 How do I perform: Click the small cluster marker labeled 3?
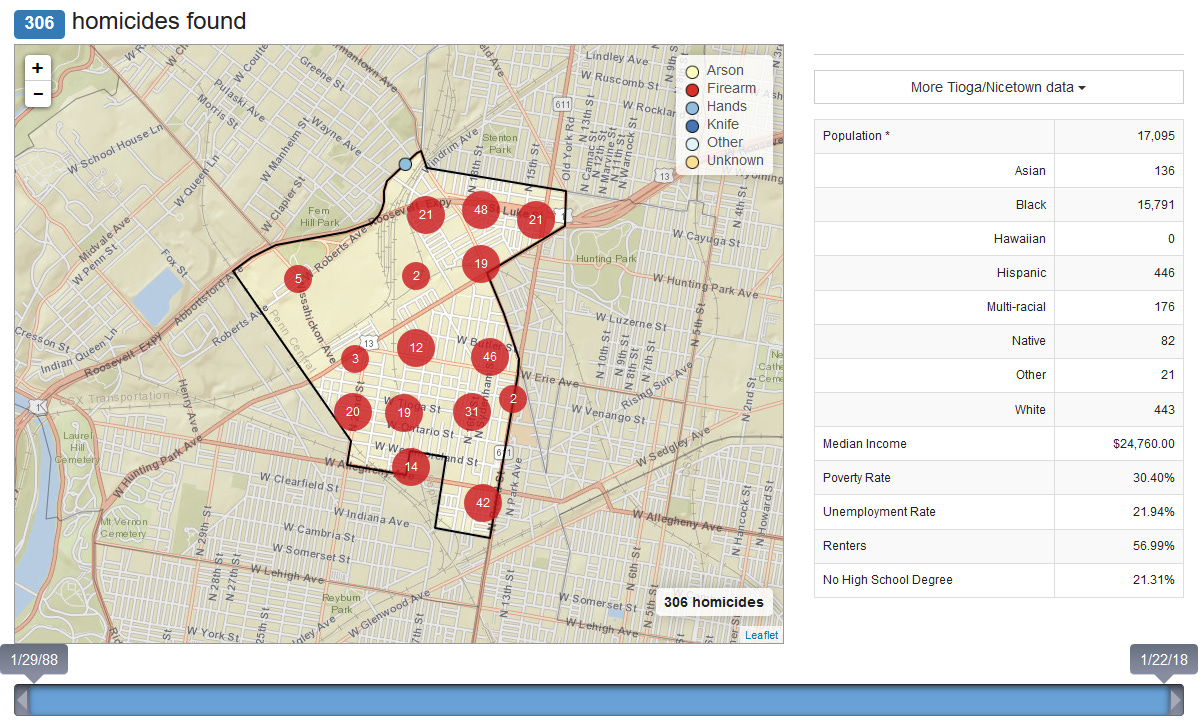(355, 358)
